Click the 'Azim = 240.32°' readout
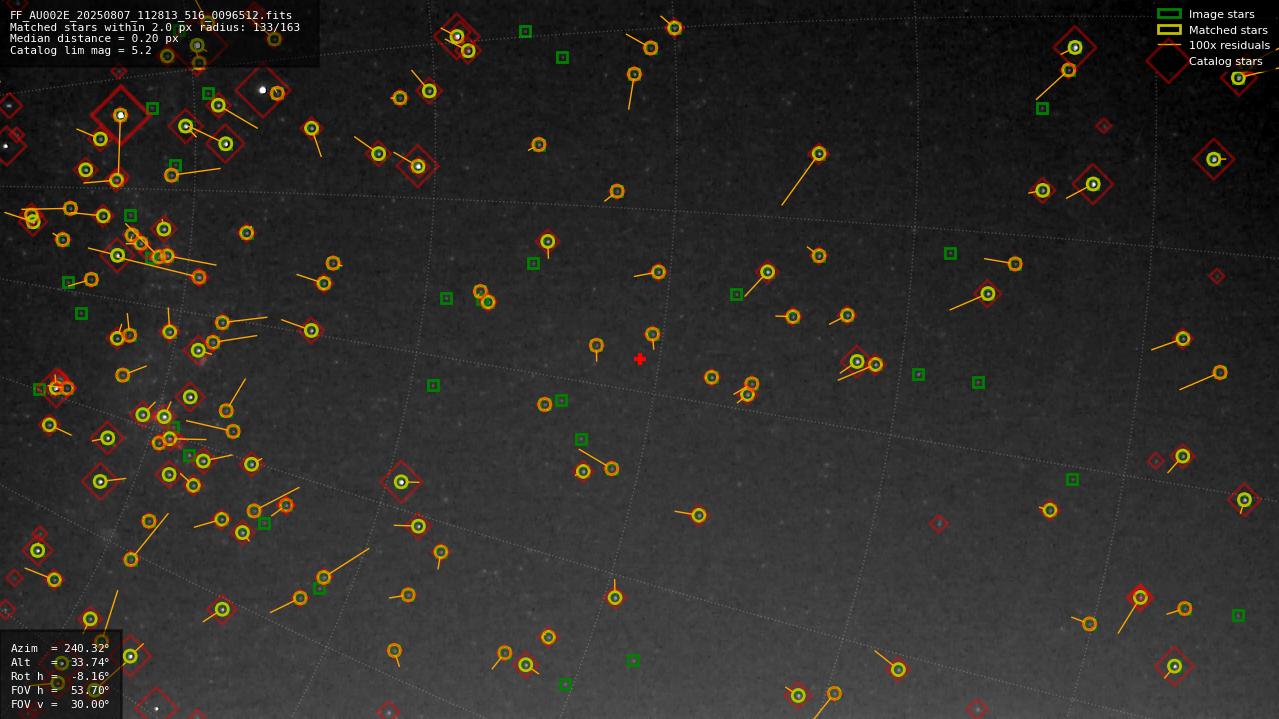Image resolution: width=1279 pixels, height=719 pixels. [60, 648]
